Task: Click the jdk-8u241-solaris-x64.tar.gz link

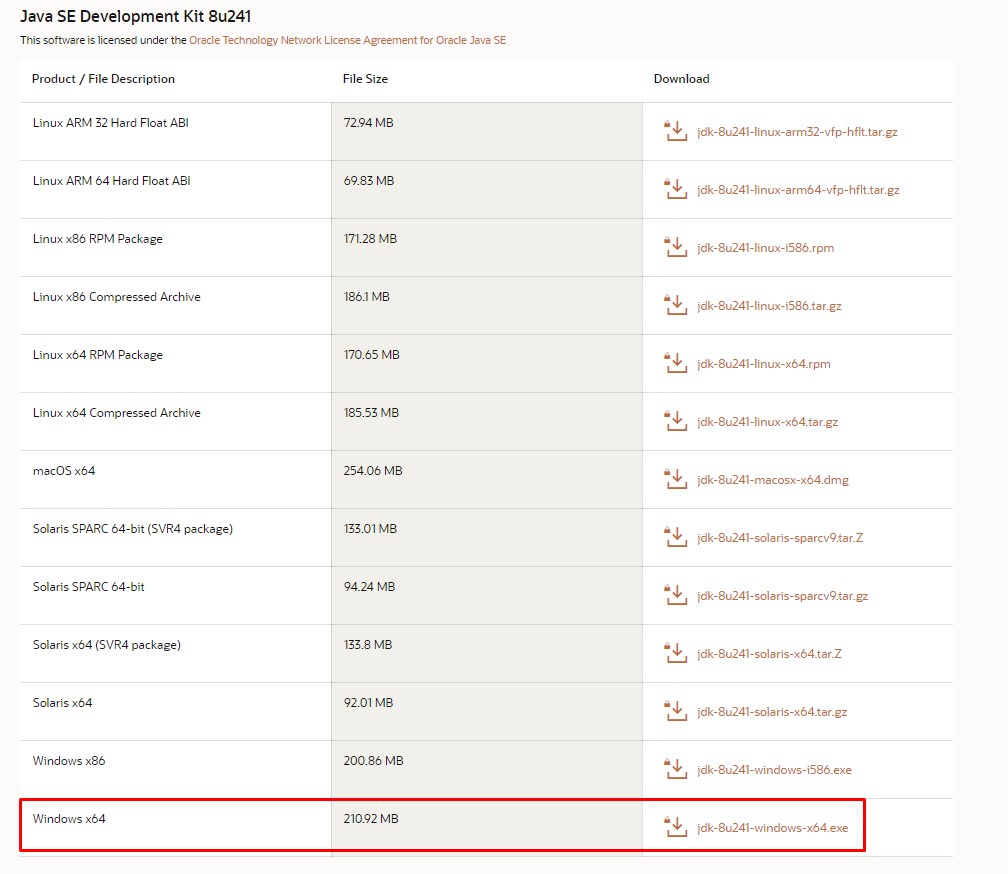Action: tap(771, 712)
